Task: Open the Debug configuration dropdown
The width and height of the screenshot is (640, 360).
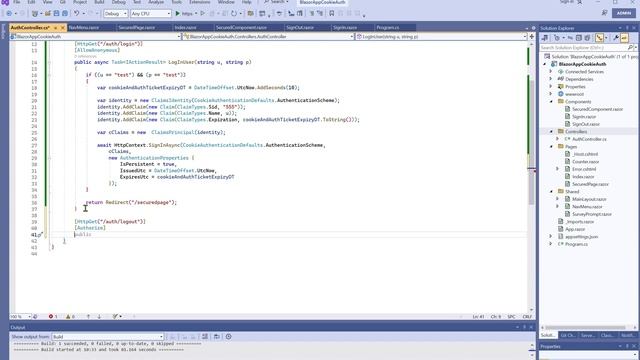Action: (116, 13)
